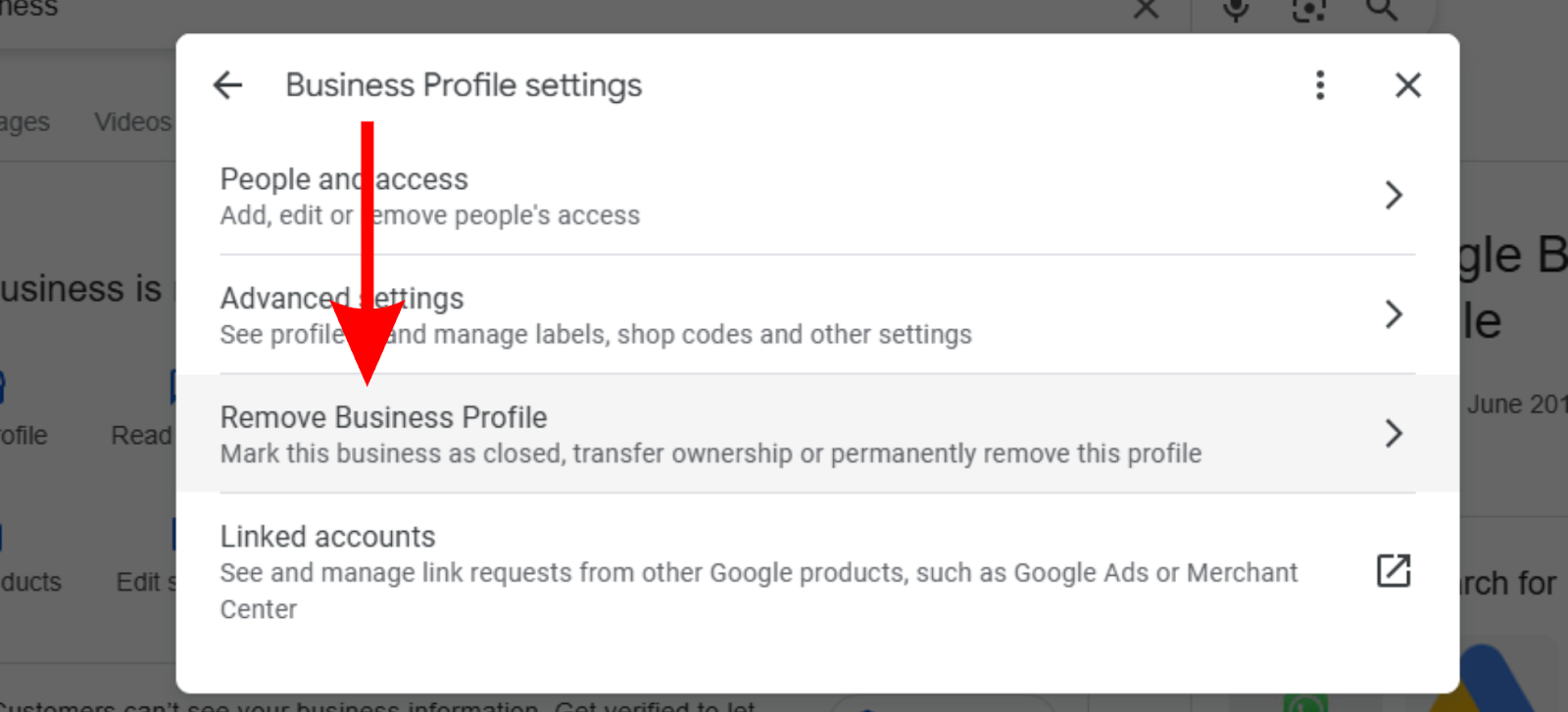Click 'Add, edit or remove people's access' text
The width and height of the screenshot is (1568, 712).
pos(429,215)
